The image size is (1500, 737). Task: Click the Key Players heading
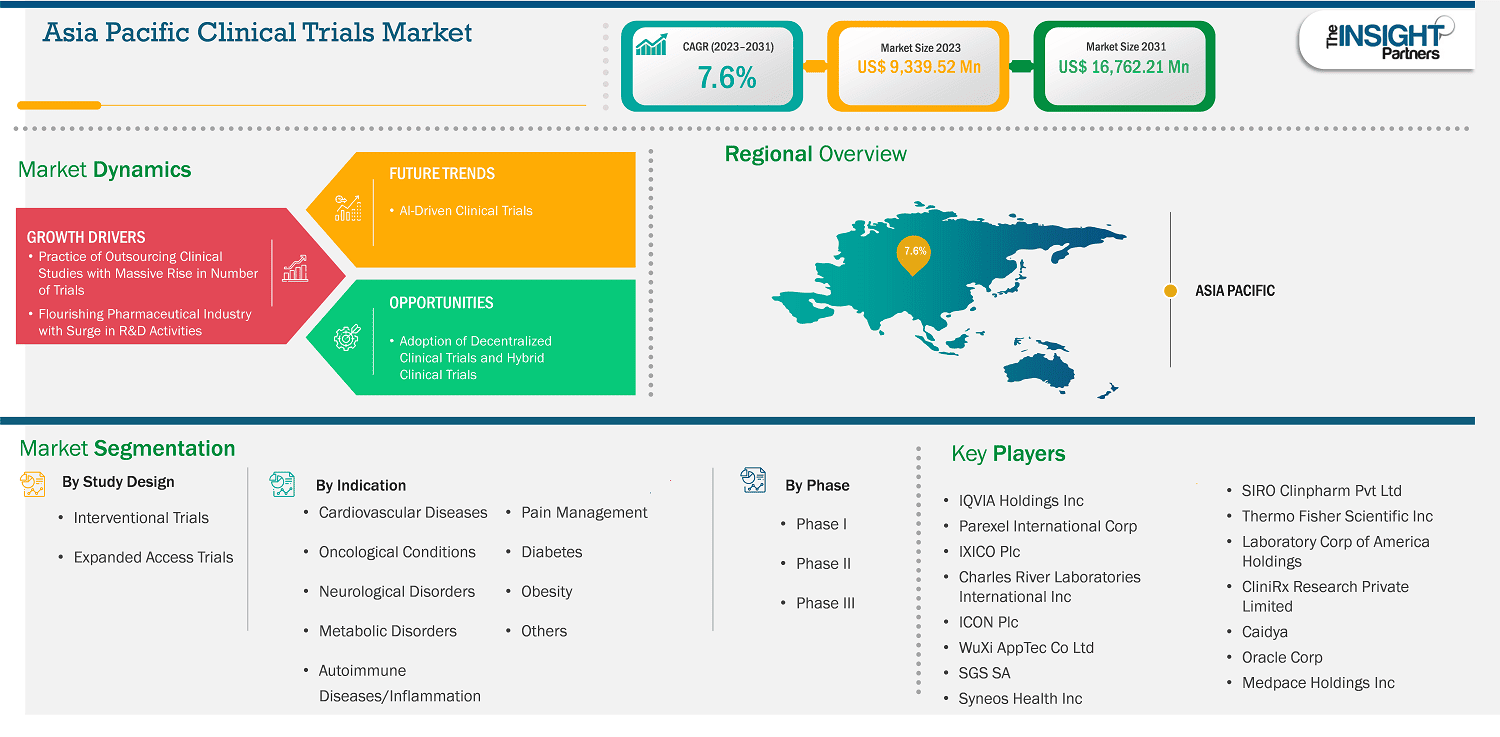click(1008, 454)
